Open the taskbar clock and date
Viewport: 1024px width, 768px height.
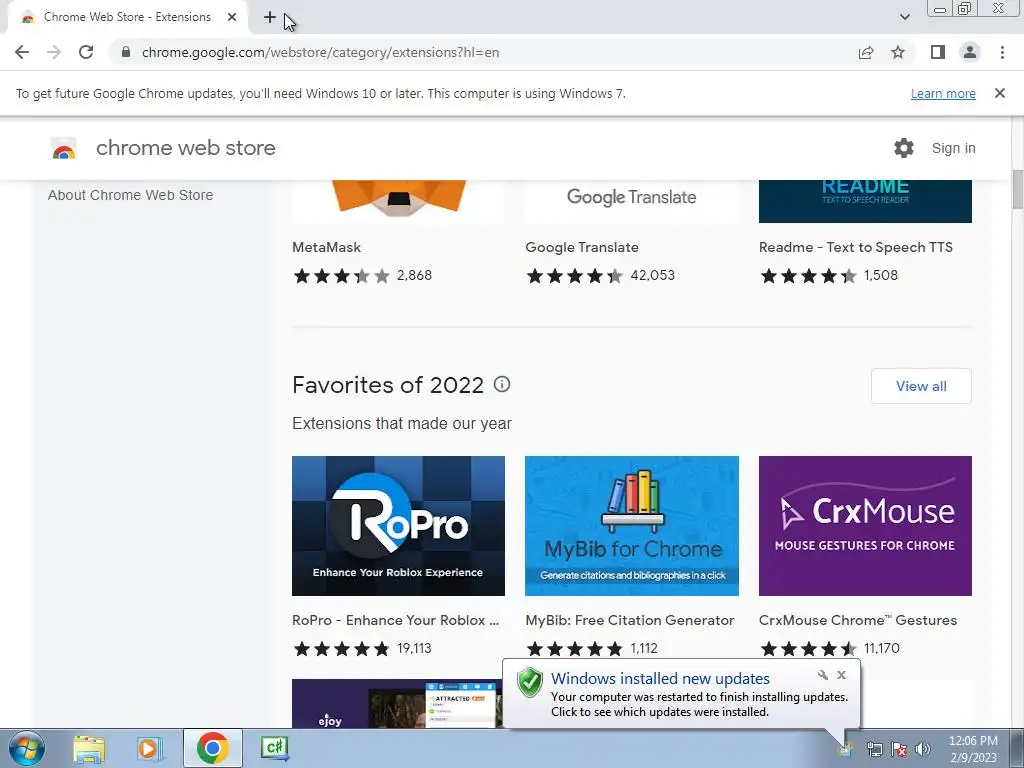click(973, 749)
